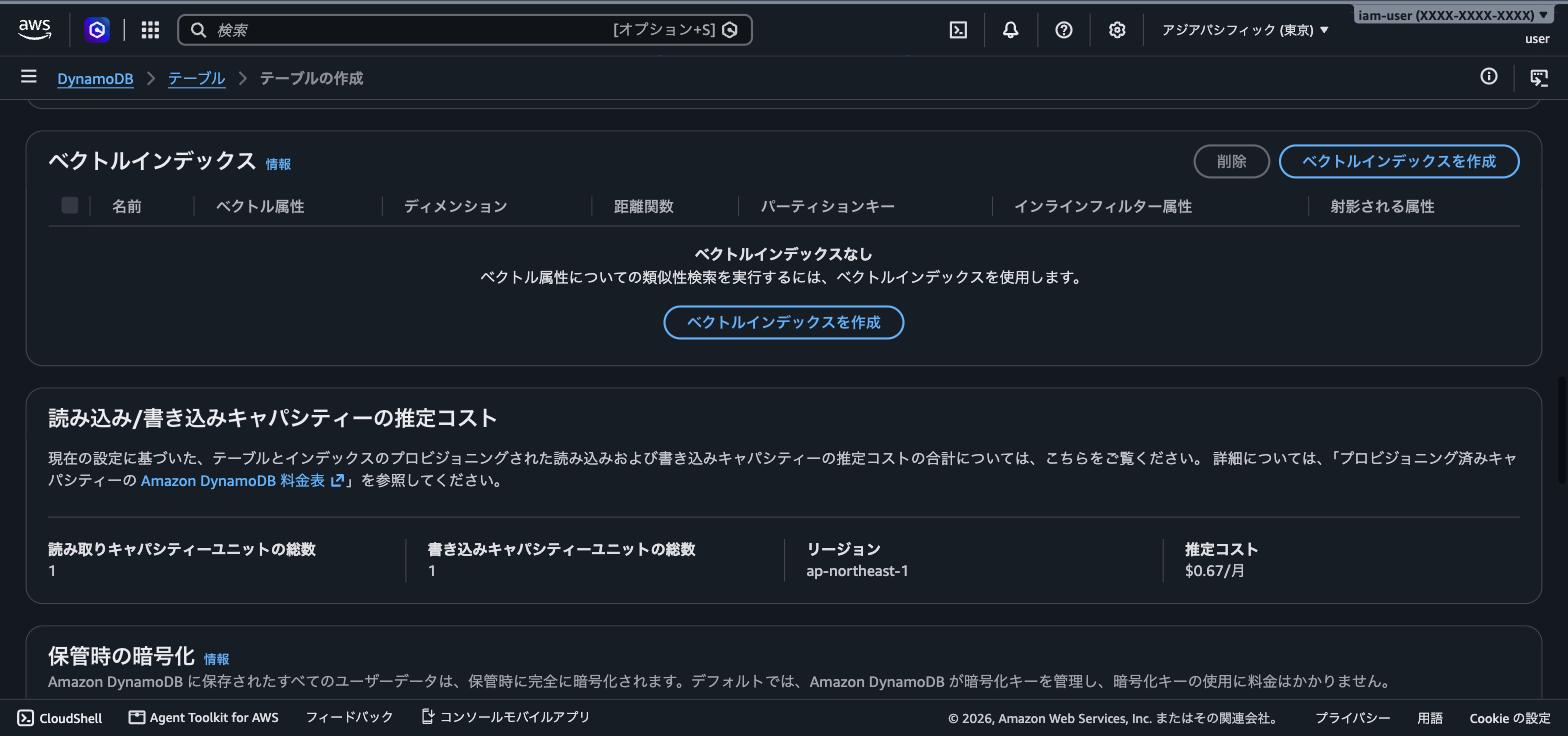Click the $0.67/月 estimated cost value
Viewport: 1568px width, 736px height.
click(x=1215, y=571)
